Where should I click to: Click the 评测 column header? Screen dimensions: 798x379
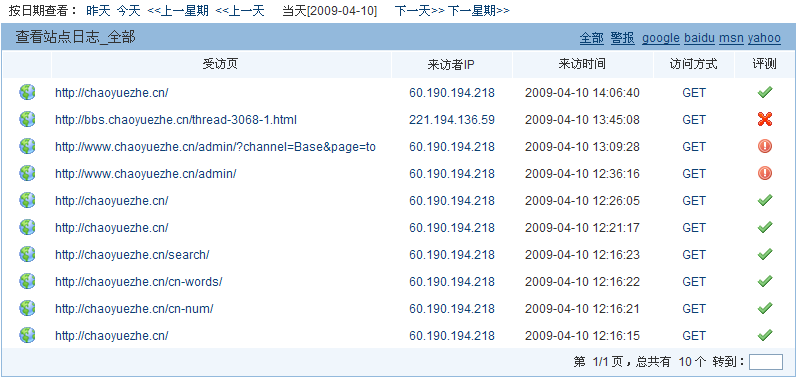(x=764, y=65)
